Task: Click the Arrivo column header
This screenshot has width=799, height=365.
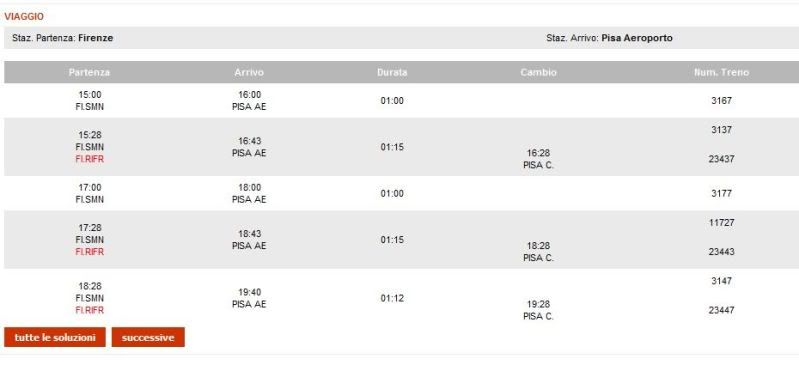Action: click(x=249, y=72)
